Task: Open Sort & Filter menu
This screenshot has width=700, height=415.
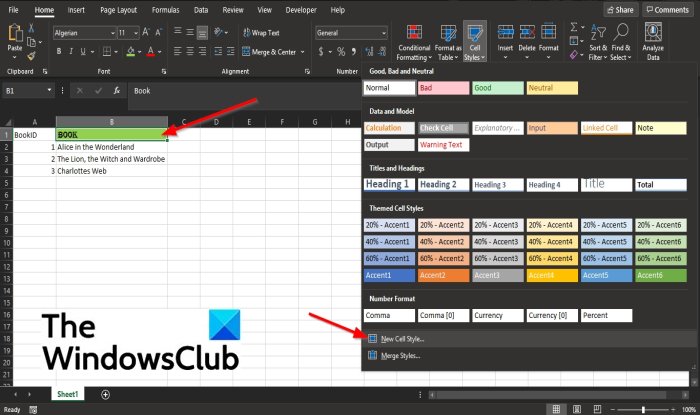Action: (x=598, y=42)
